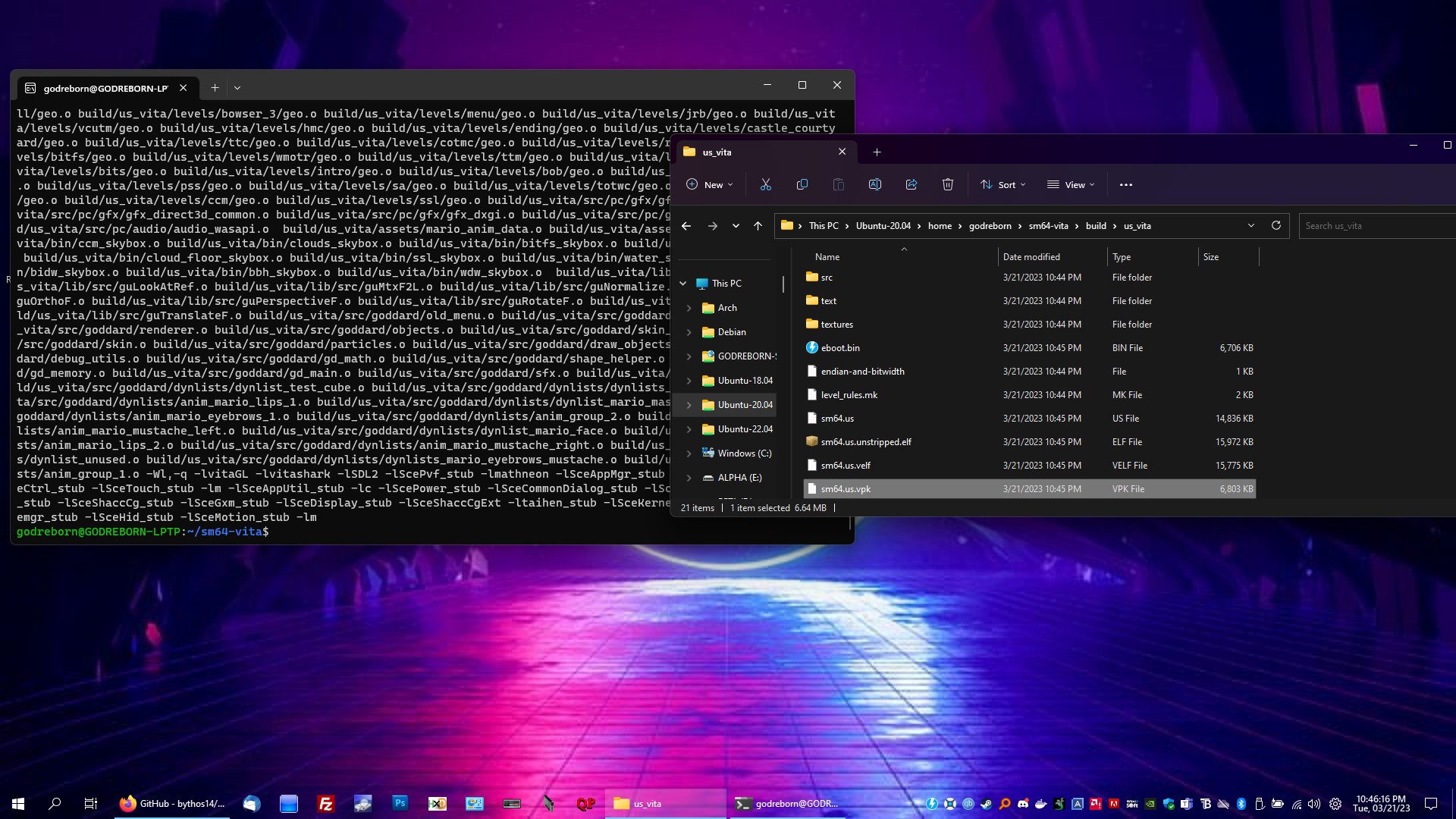Viewport: 1456px width, 819px height.
Task: Select the eboot.bin file
Action: tap(1030, 348)
